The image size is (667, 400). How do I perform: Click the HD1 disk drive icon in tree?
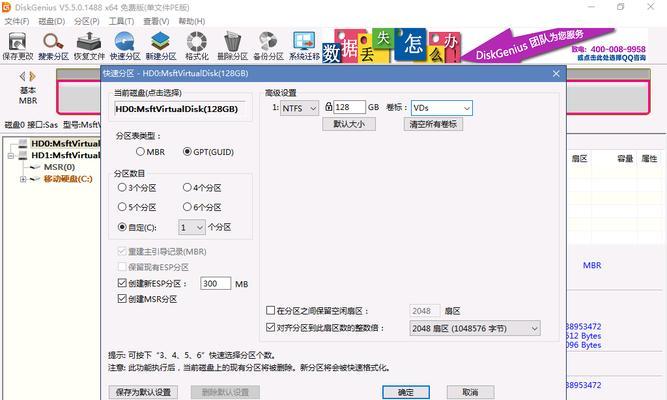coord(23,155)
